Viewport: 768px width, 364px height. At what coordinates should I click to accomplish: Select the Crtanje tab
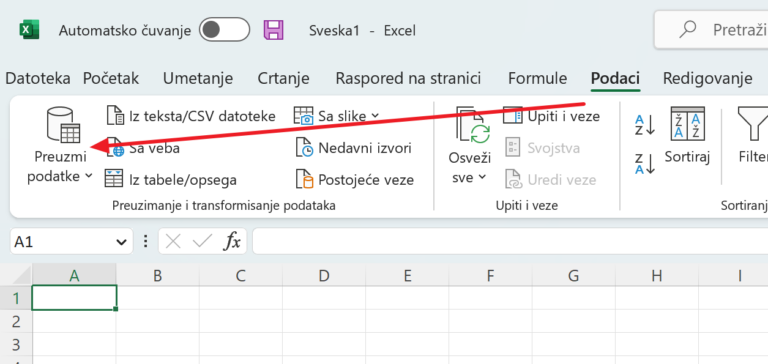point(284,78)
